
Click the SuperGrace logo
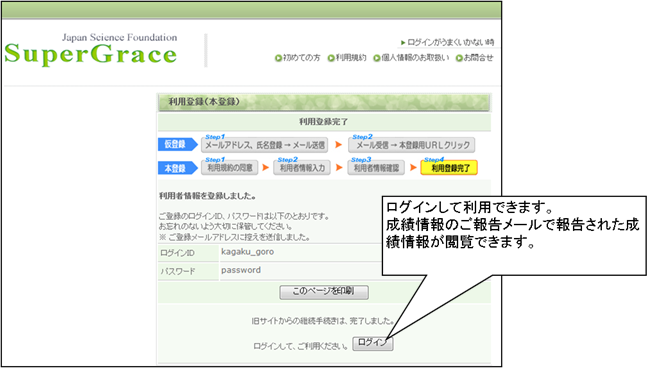click(x=91, y=49)
